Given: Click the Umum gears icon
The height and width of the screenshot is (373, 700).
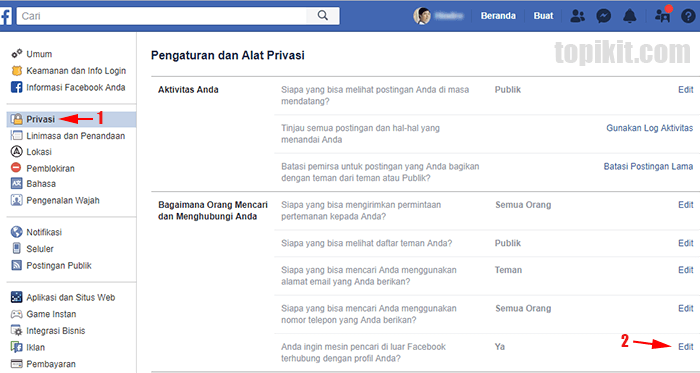Looking at the screenshot, I should 17,54.
